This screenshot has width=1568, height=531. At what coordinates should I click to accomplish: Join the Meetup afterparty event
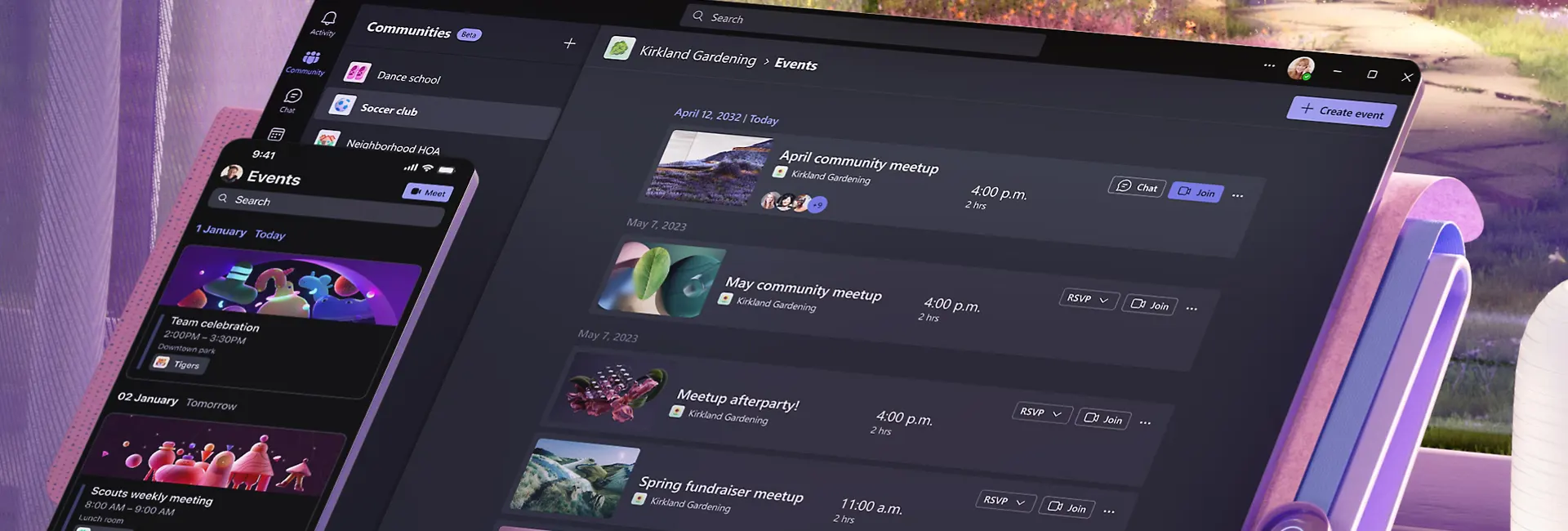pyautogui.click(x=1103, y=418)
